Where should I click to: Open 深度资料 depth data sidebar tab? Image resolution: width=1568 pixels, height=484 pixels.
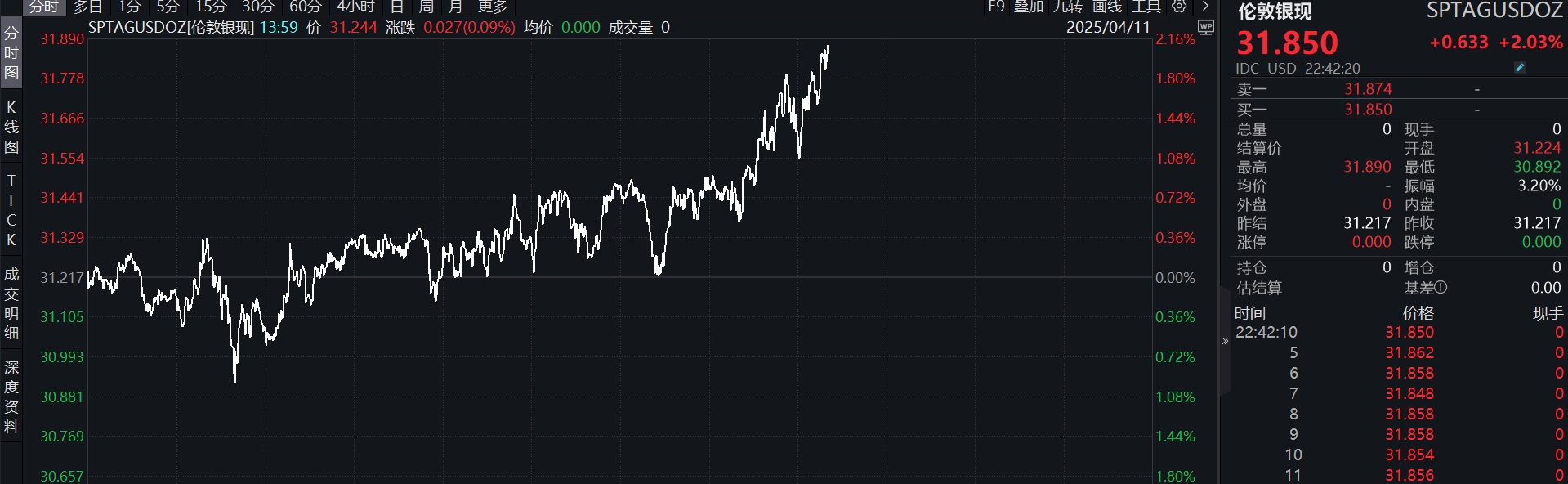coord(11,397)
